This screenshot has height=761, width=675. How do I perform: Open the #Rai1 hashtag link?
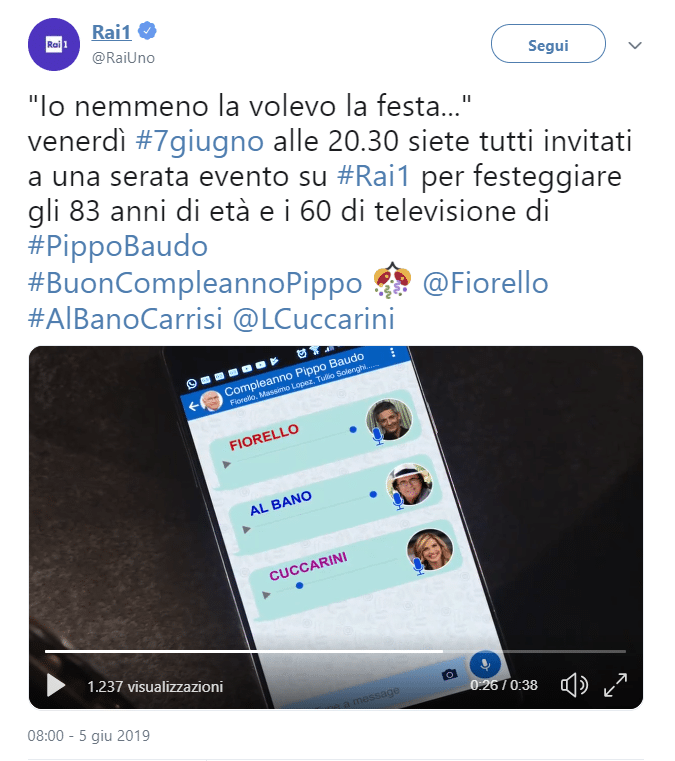pyautogui.click(x=374, y=176)
